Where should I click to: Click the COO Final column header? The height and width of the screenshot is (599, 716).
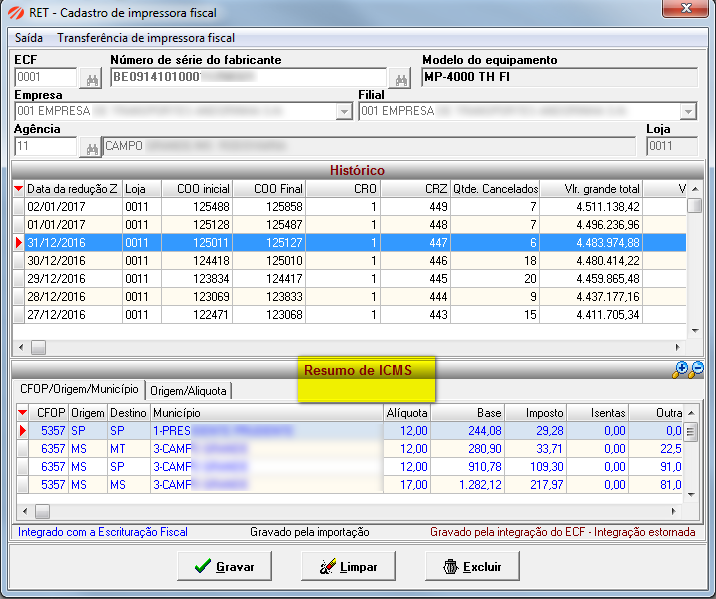click(x=269, y=189)
